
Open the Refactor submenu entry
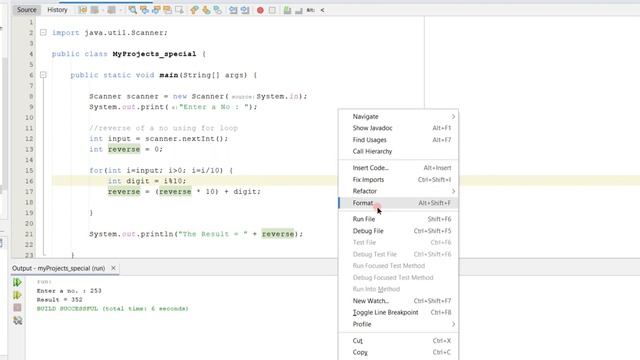[x=399, y=191]
